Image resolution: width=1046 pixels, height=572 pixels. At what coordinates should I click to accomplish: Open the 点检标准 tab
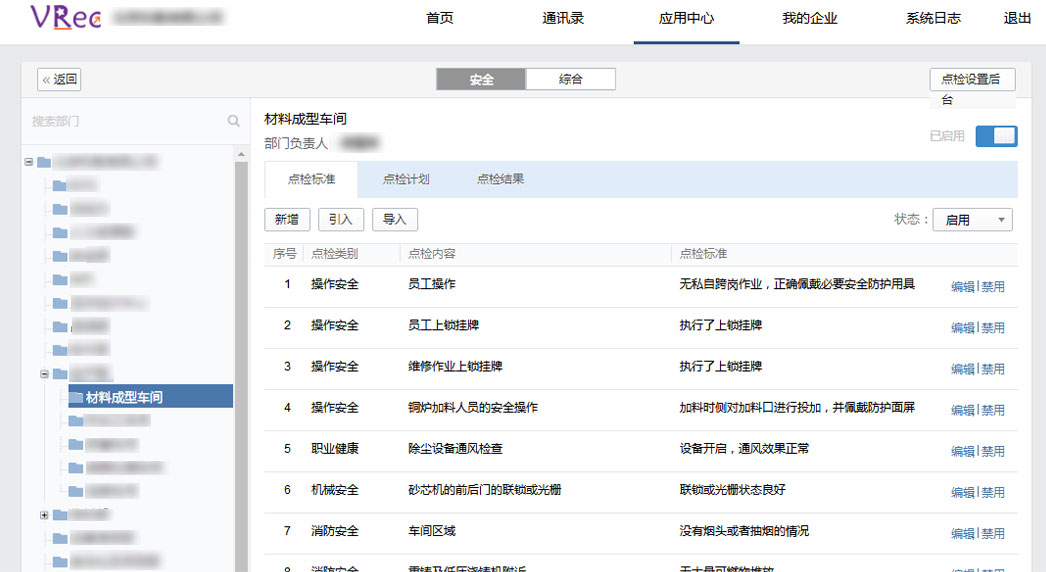[x=312, y=179]
